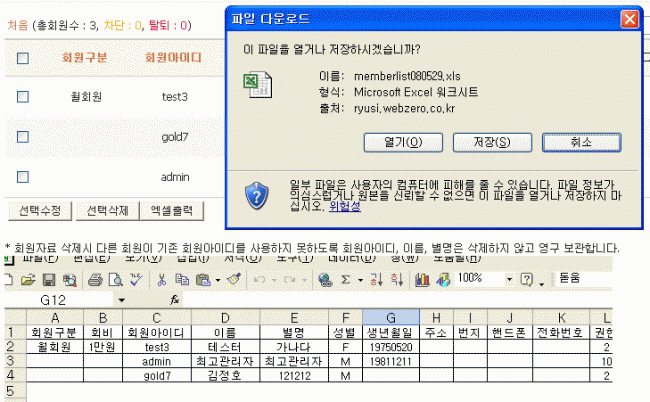This screenshot has height=402, width=650.
Task: Click the Drawing toolbar icon
Action: (443, 280)
